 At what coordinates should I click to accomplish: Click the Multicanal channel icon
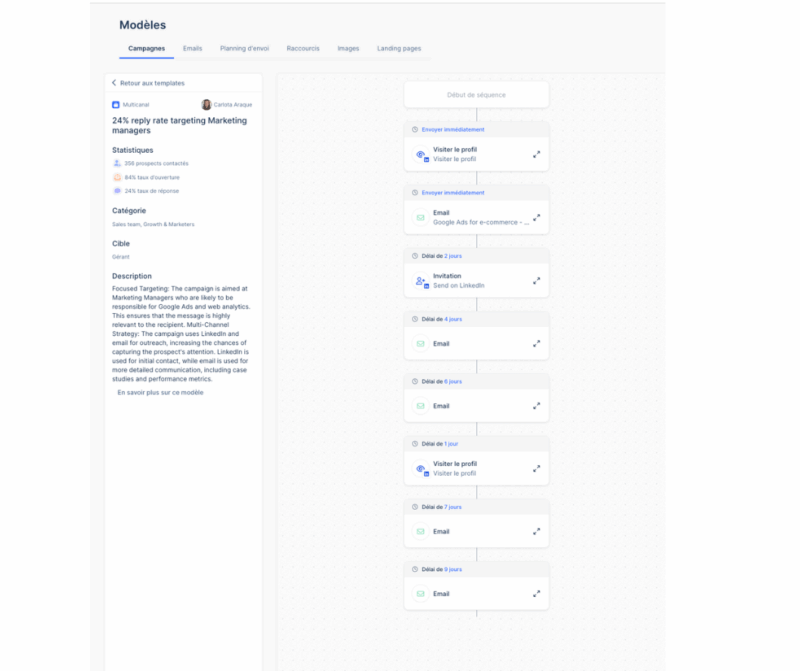coord(116,104)
